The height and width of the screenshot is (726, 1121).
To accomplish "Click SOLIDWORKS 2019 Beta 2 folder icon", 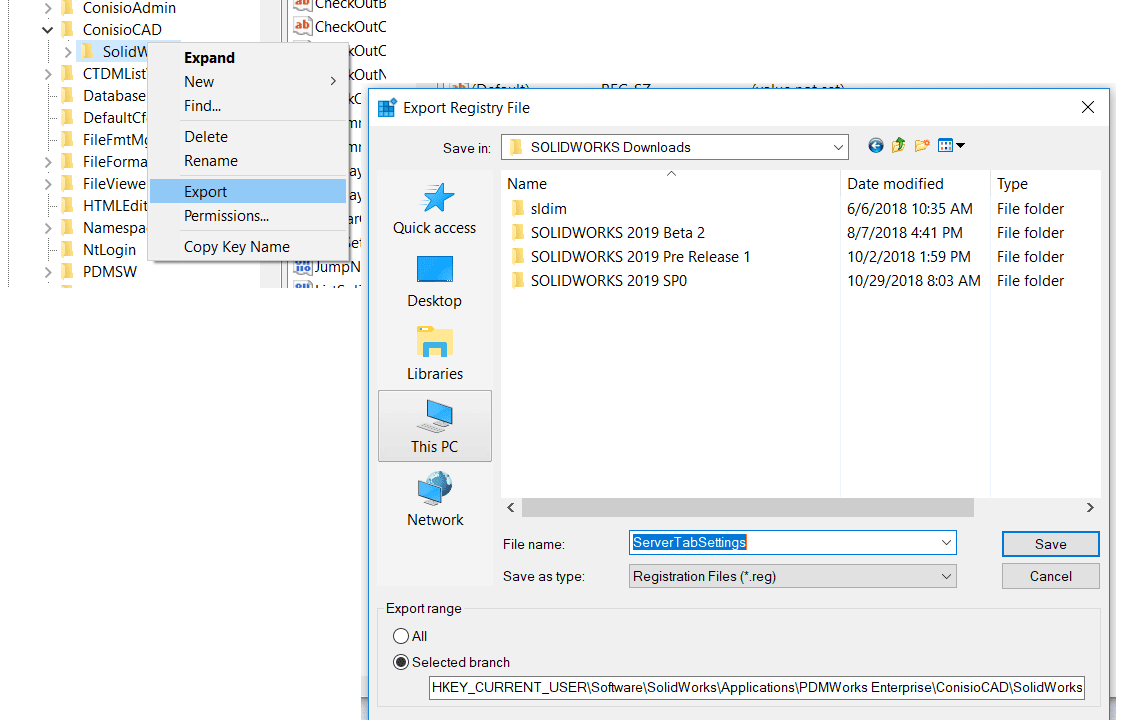I will click(x=518, y=233).
